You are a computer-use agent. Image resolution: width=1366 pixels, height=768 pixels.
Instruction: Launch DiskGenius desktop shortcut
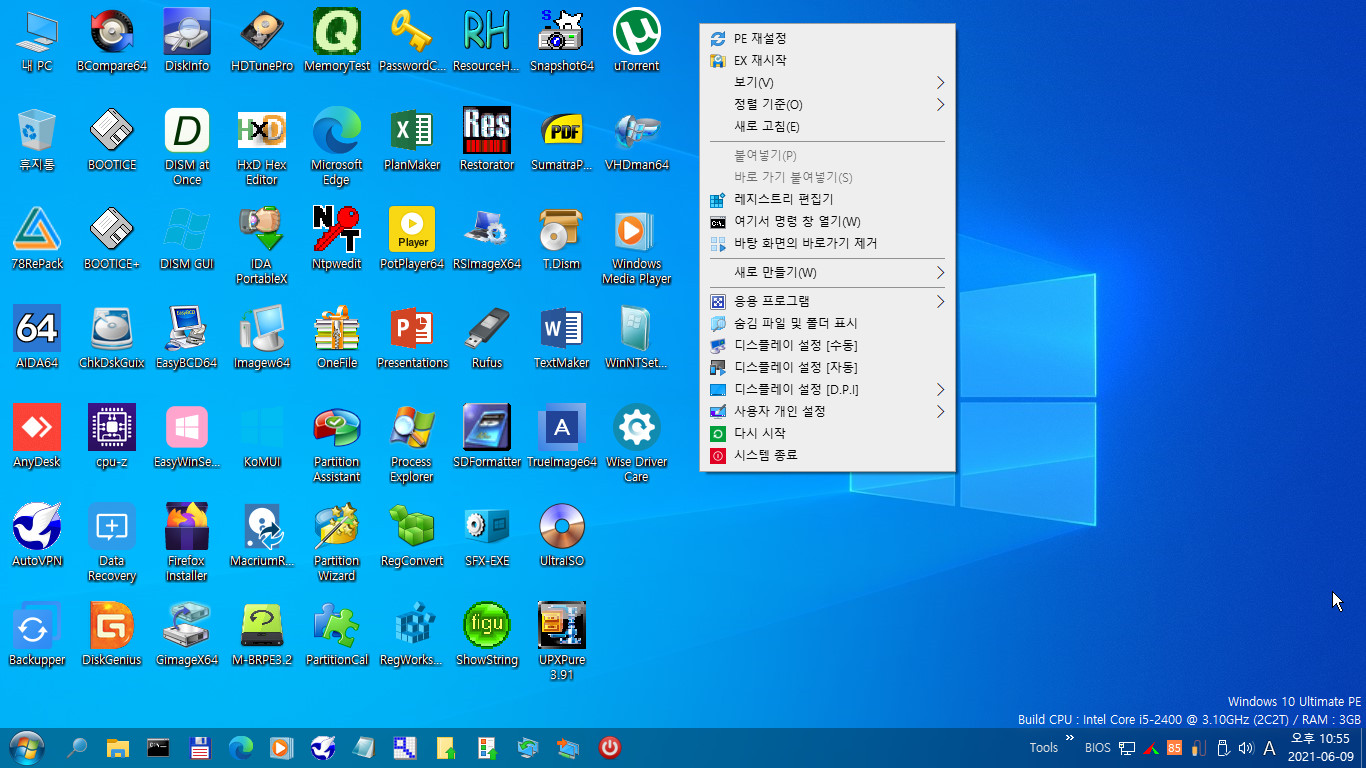112,635
